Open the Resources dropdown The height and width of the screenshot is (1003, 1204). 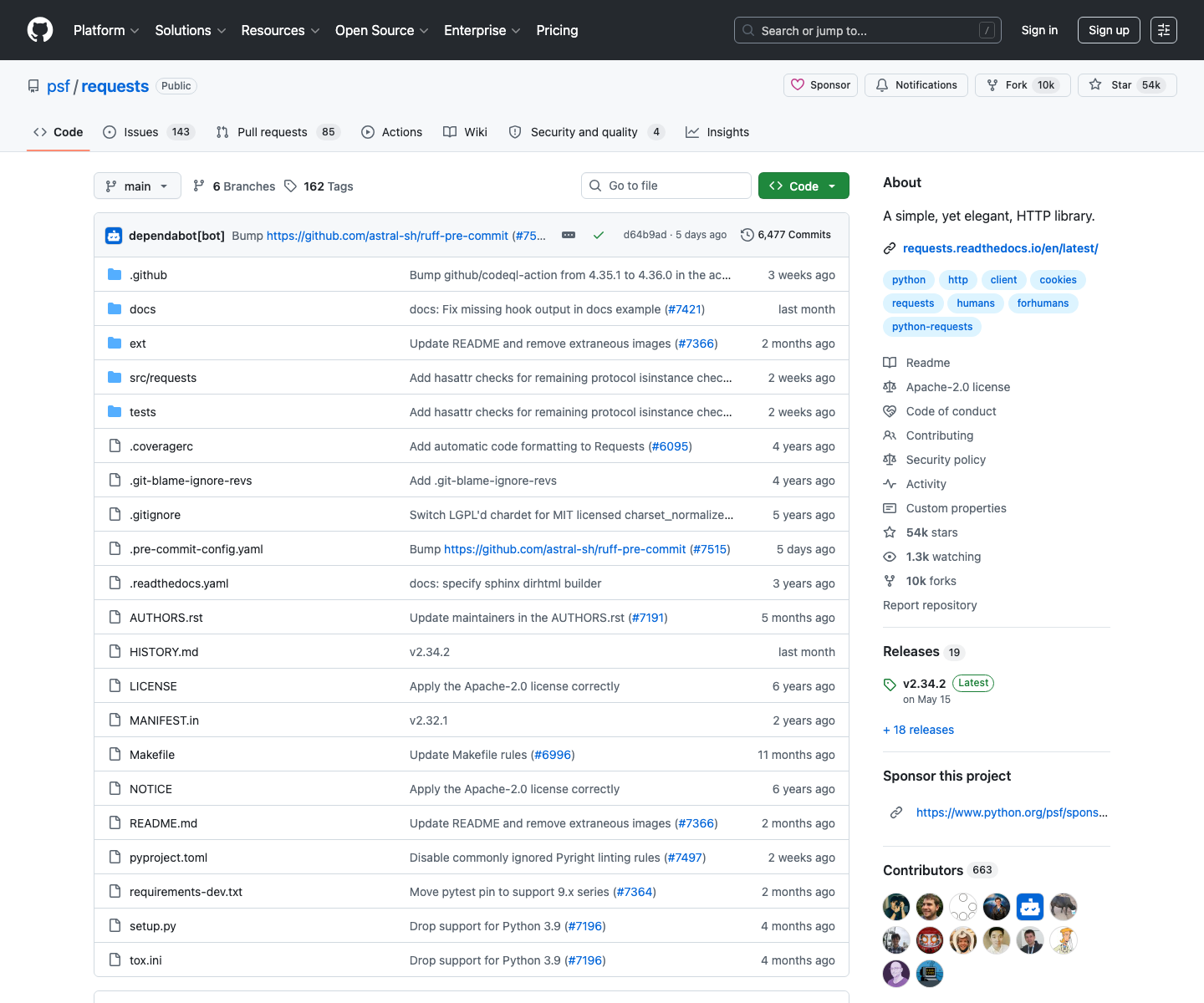point(280,30)
